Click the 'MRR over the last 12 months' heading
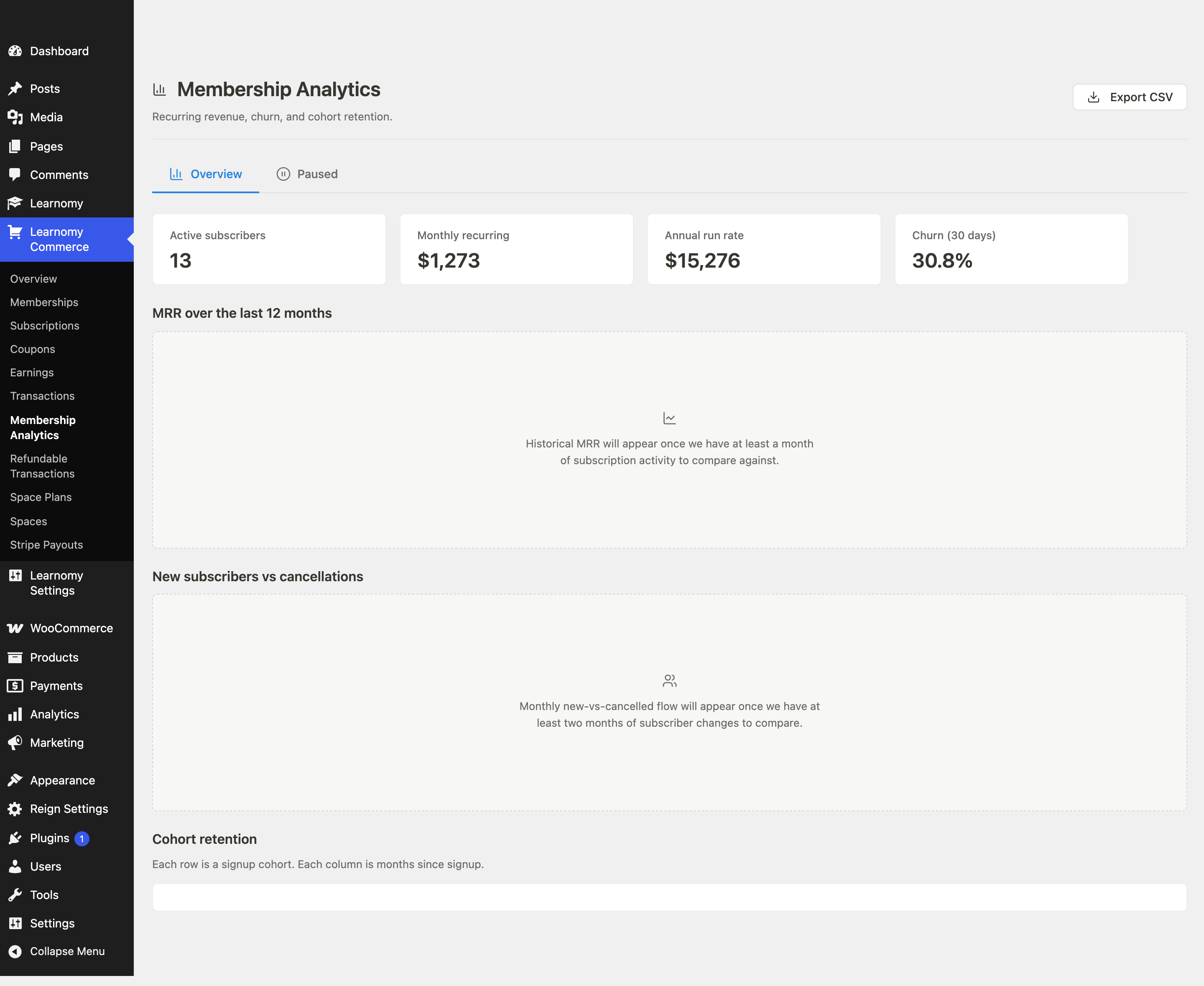Viewport: 1204px width, 986px height. [x=242, y=313]
